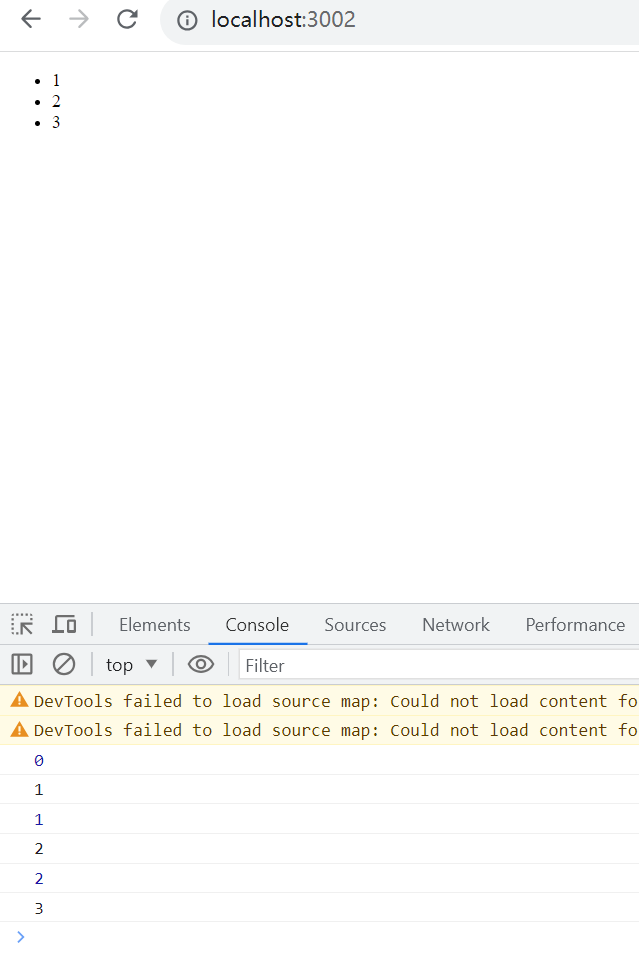Toggle the device toolbar icon
The width and height of the screenshot is (639, 959).
(x=64, y=624)
